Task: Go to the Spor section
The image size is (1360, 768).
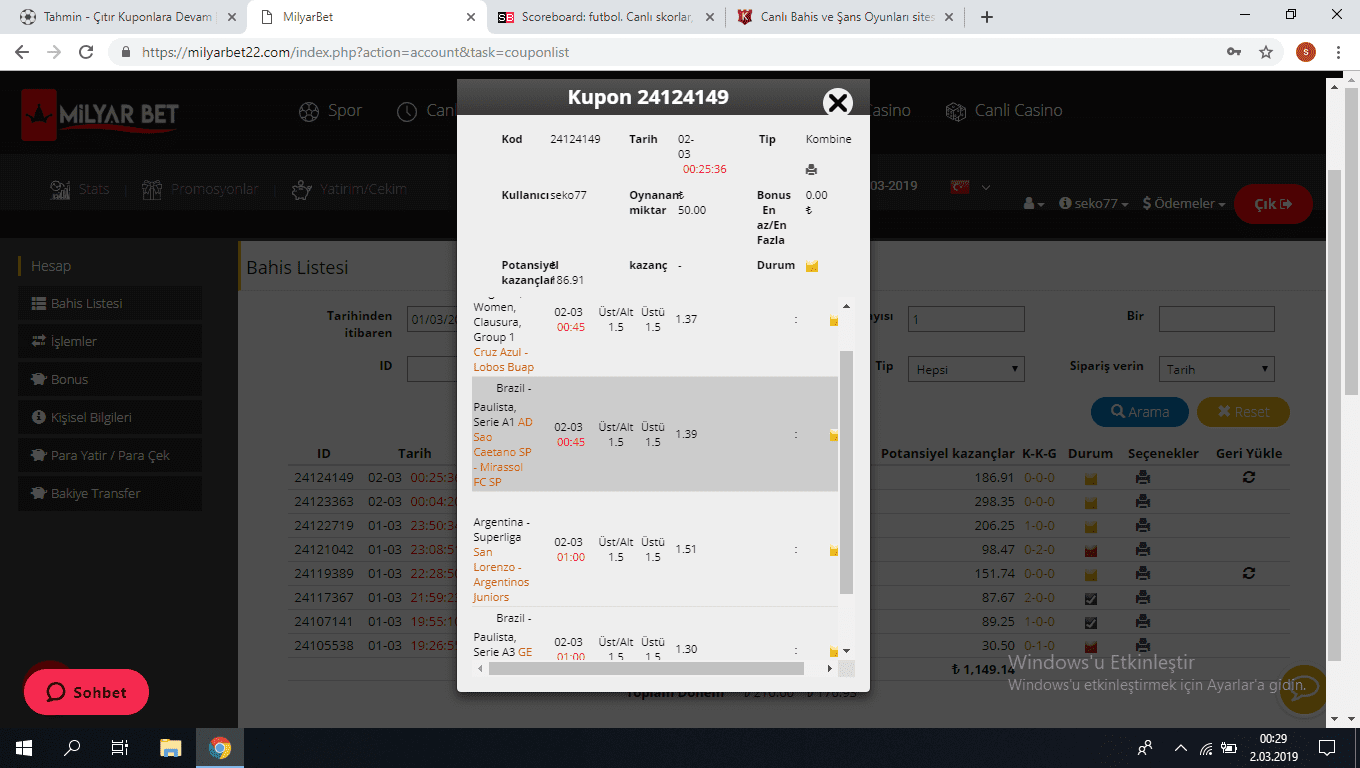Action: click(x=330, y=111)
